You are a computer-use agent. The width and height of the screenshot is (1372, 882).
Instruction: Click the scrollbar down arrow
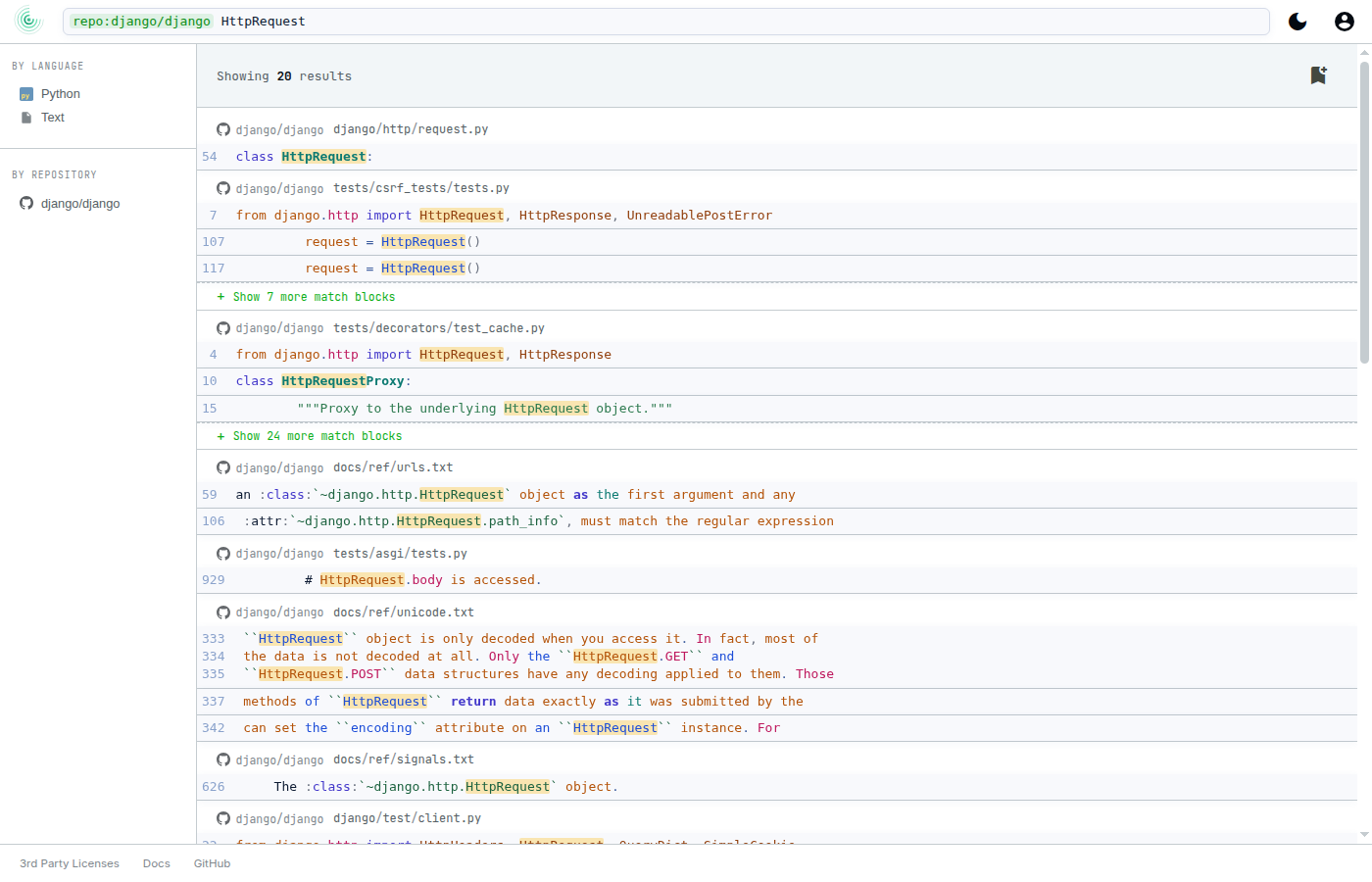1364,835
